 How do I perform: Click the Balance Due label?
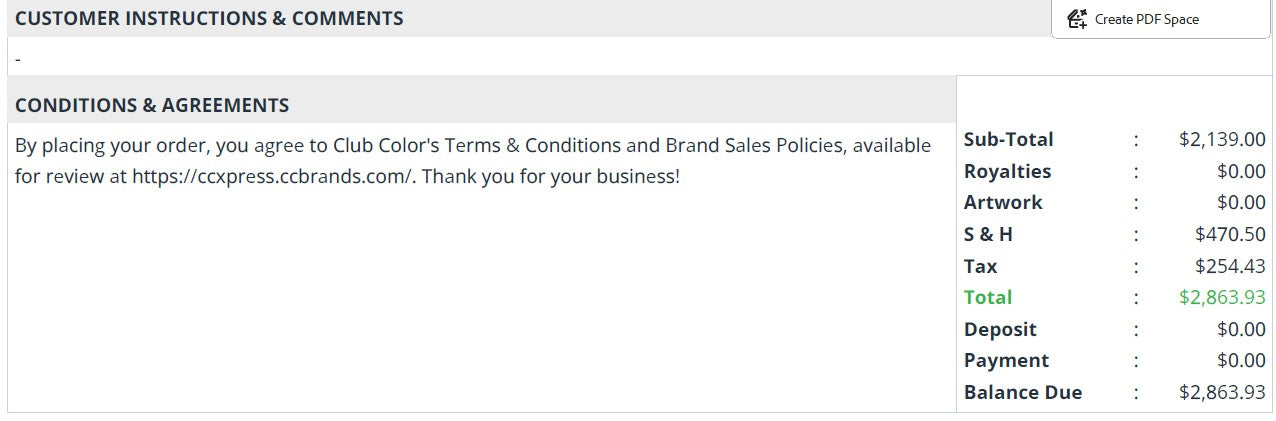coord(1023,392)
